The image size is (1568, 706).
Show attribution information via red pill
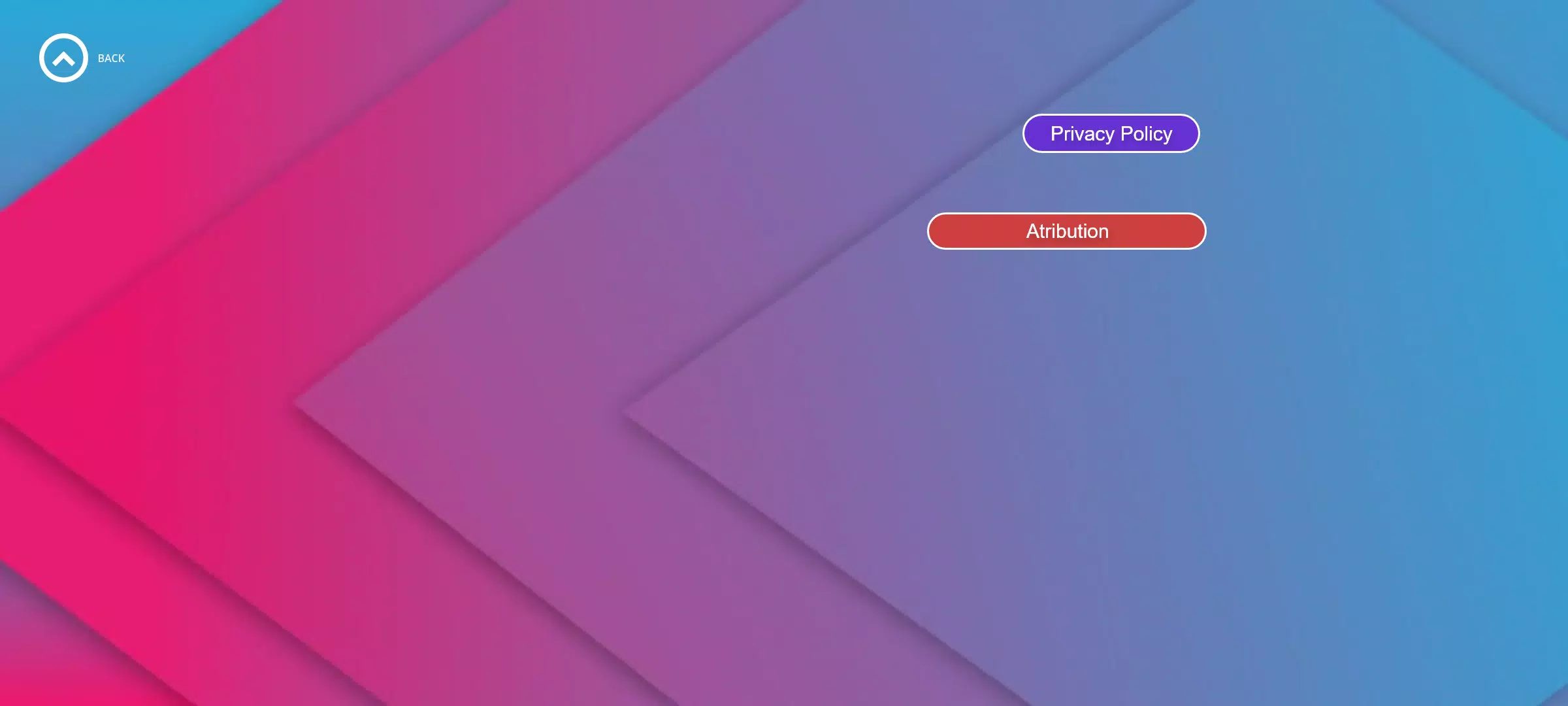pos(1066,231)
